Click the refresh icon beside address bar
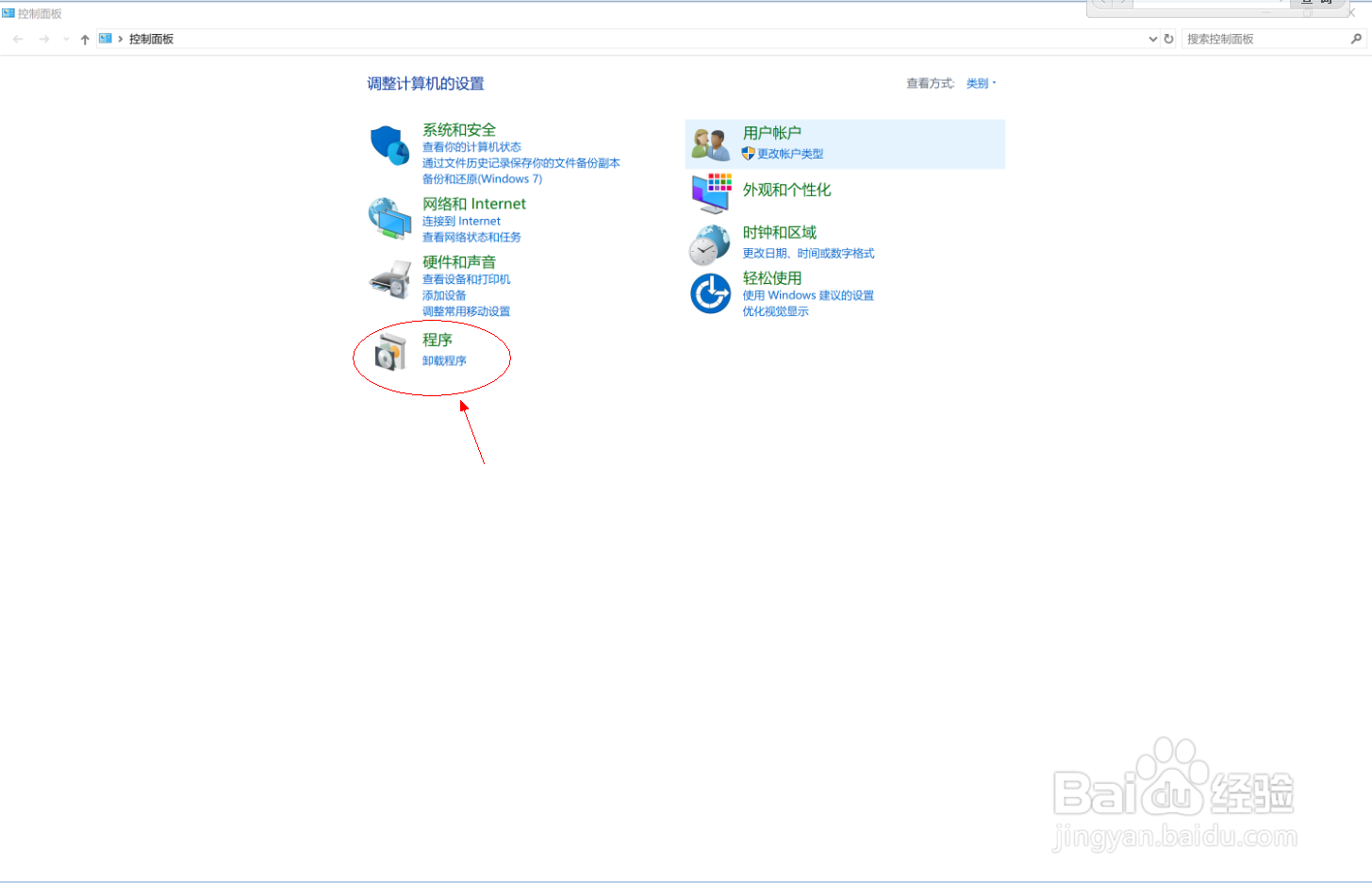This screenshot has width=1372, height=883. [1168, 39]
